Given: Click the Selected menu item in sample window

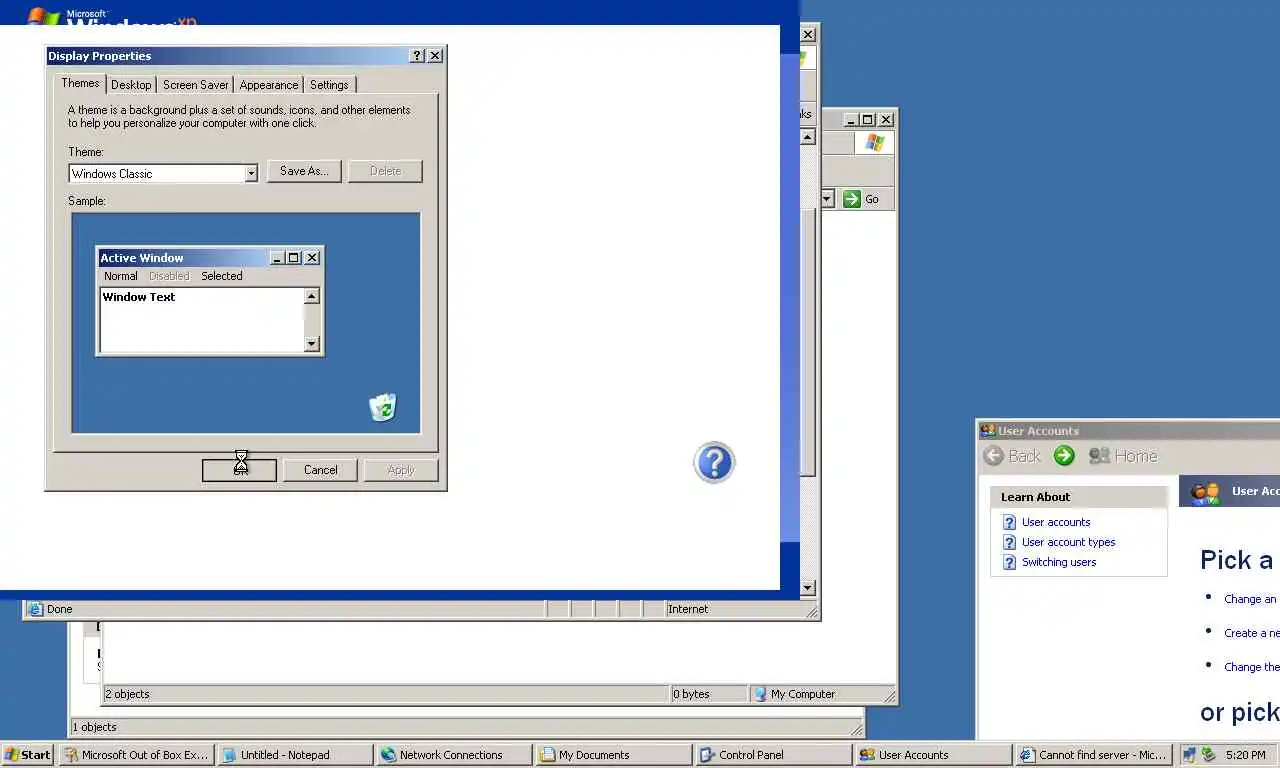Looking at the screenshot, I should [x=222, y=276].
